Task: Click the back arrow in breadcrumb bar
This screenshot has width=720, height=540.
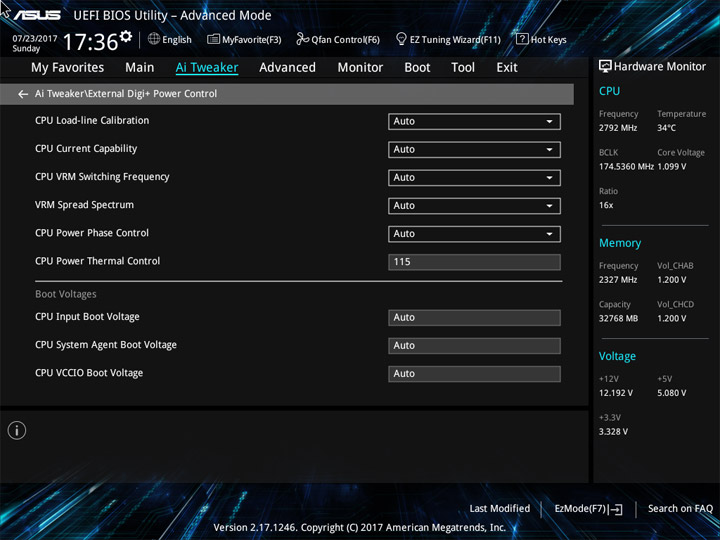Action: click(x=23, y=94)
